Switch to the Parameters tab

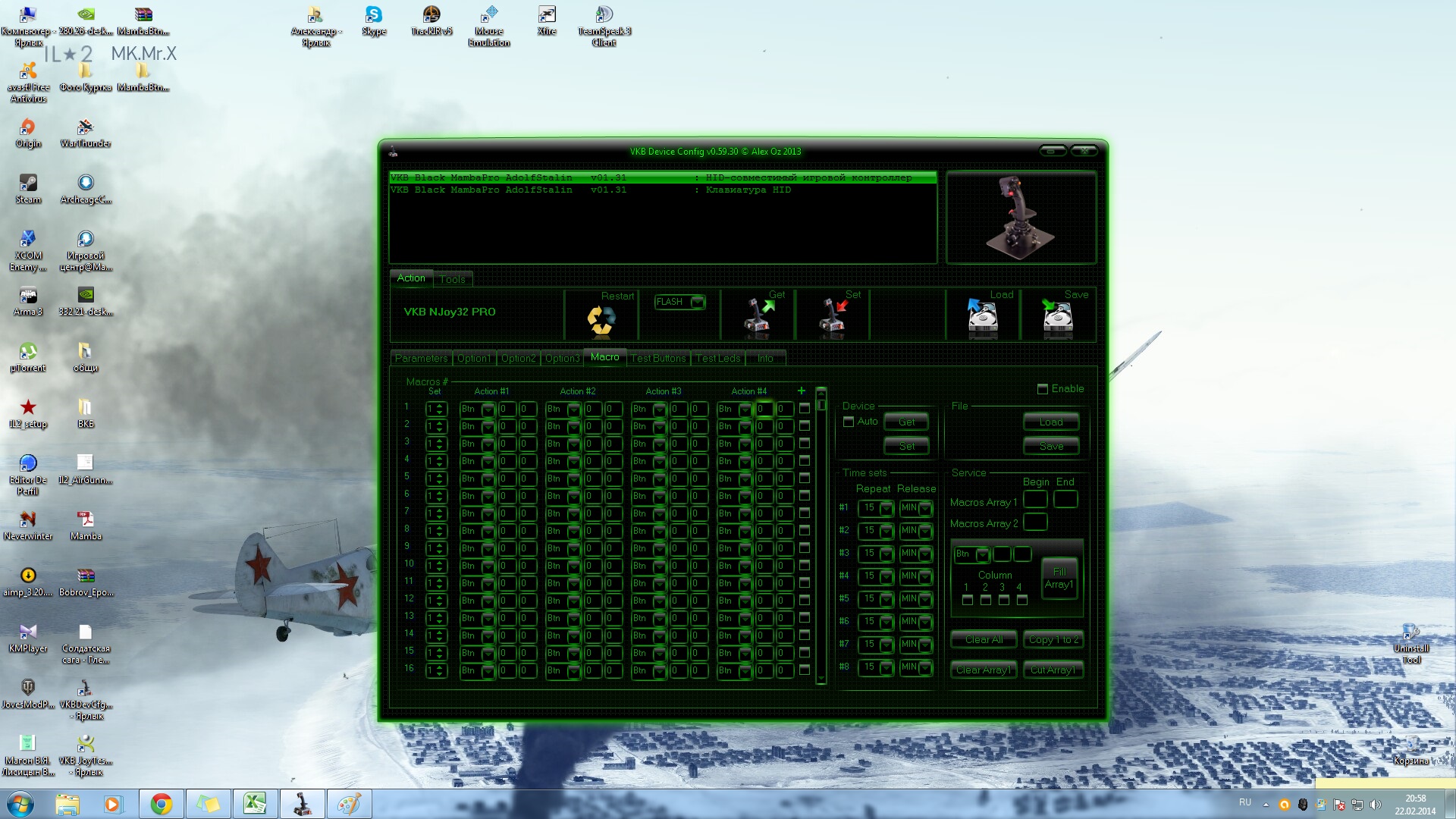(421, 359)
